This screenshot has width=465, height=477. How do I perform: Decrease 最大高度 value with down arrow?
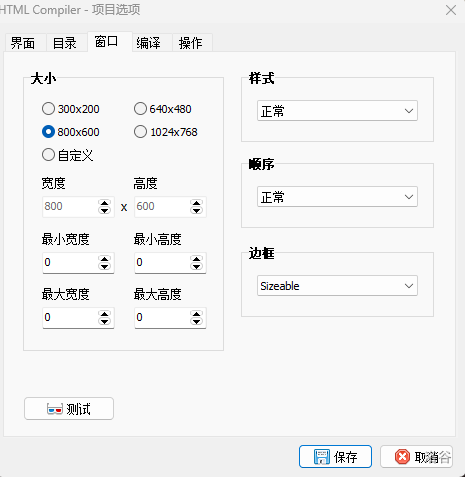coord(197,321)
